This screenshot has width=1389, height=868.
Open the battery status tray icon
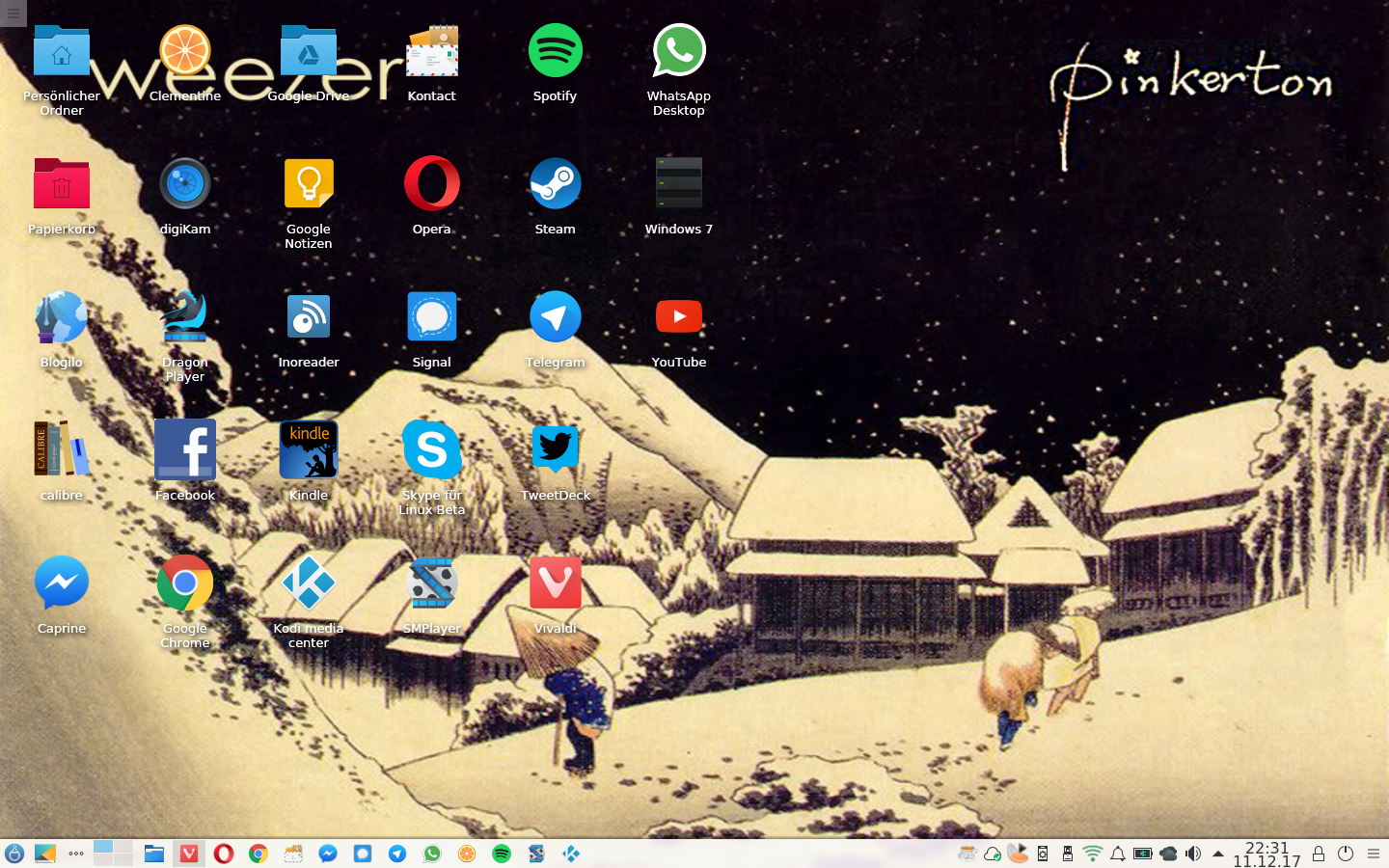click(x=1143, y=854)
